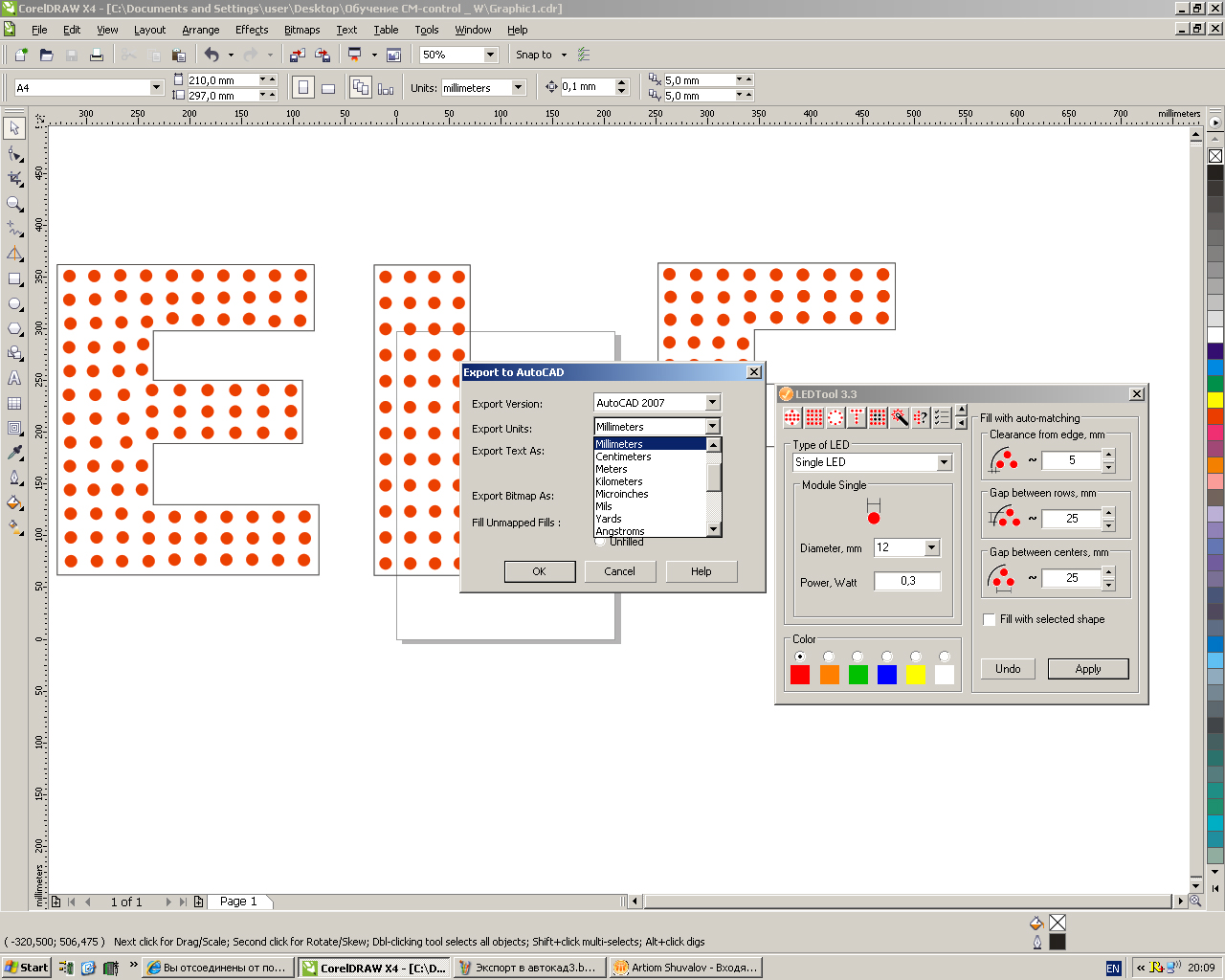Viewport: 1225px width, 980px height.
Task: Click LEDTool circular fill pattern icon
Action: [x=835, y=417]
